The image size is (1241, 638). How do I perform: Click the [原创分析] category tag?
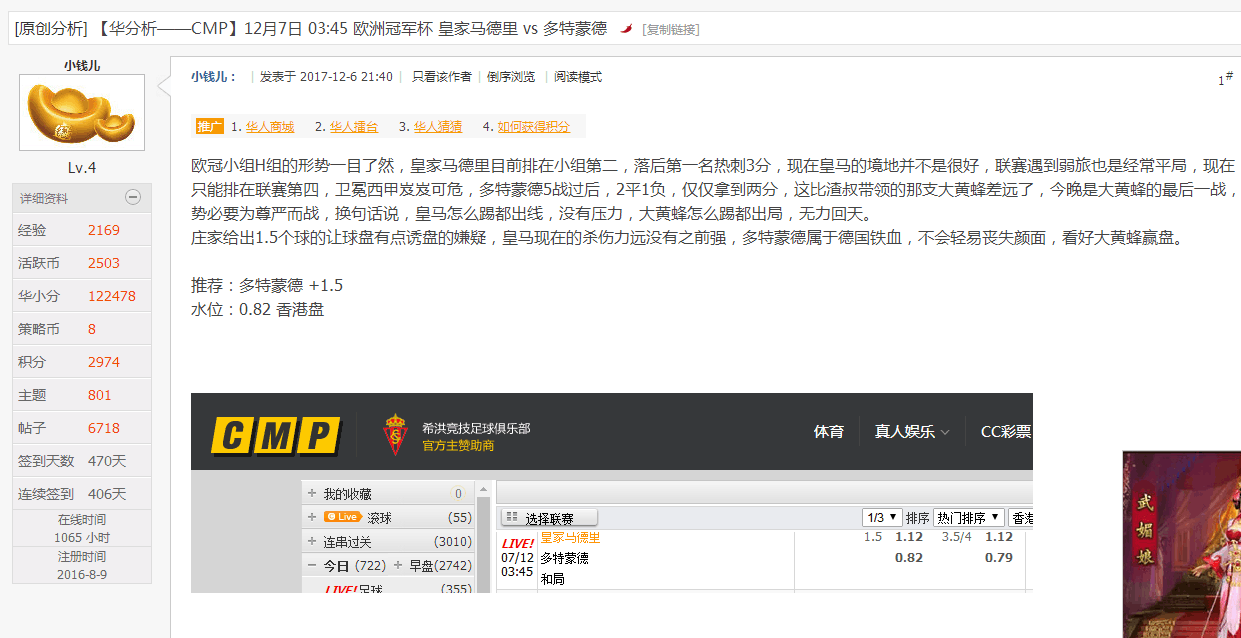[x=51, y=28]
